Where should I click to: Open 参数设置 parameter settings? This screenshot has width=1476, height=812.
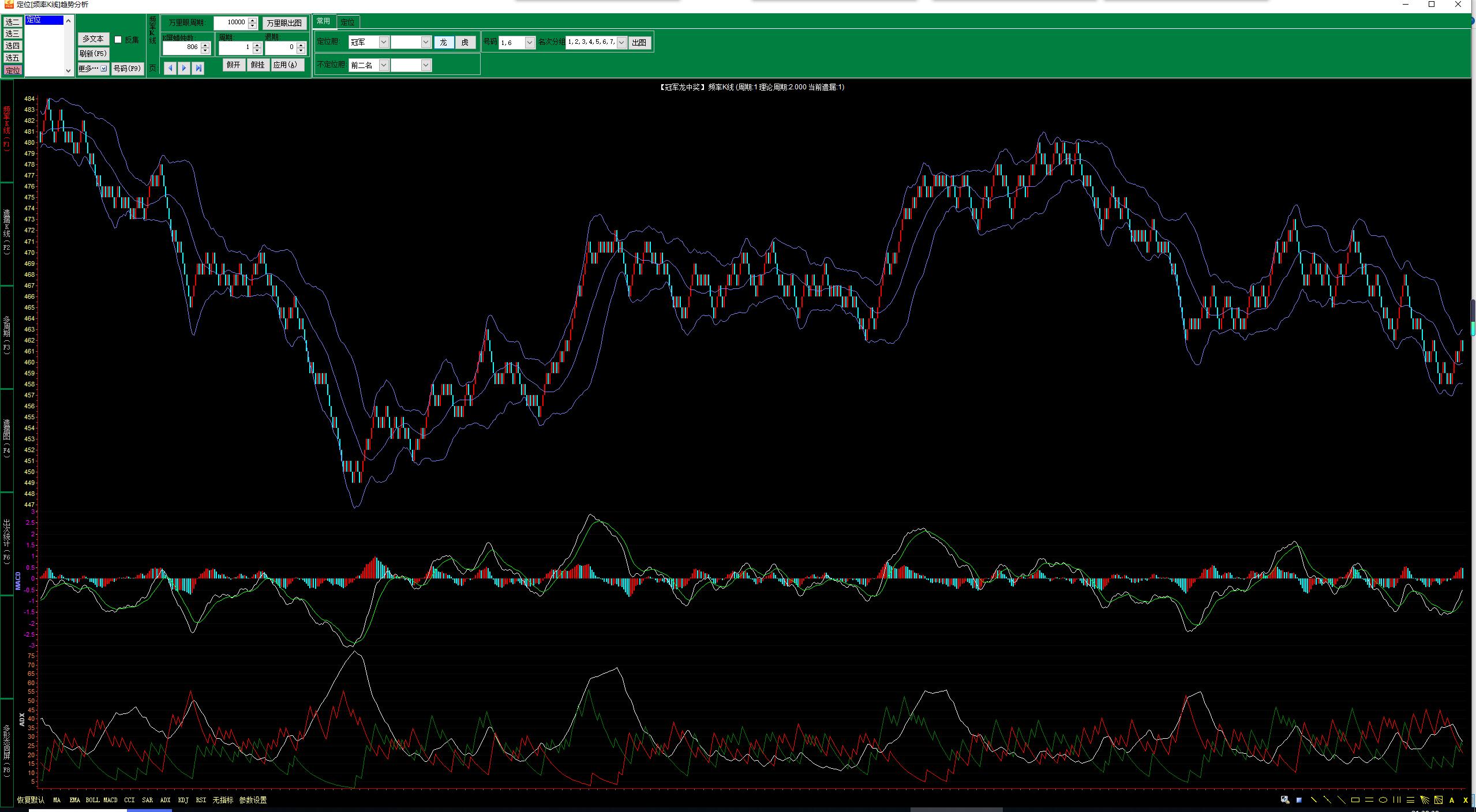click(x=253, y=800)
